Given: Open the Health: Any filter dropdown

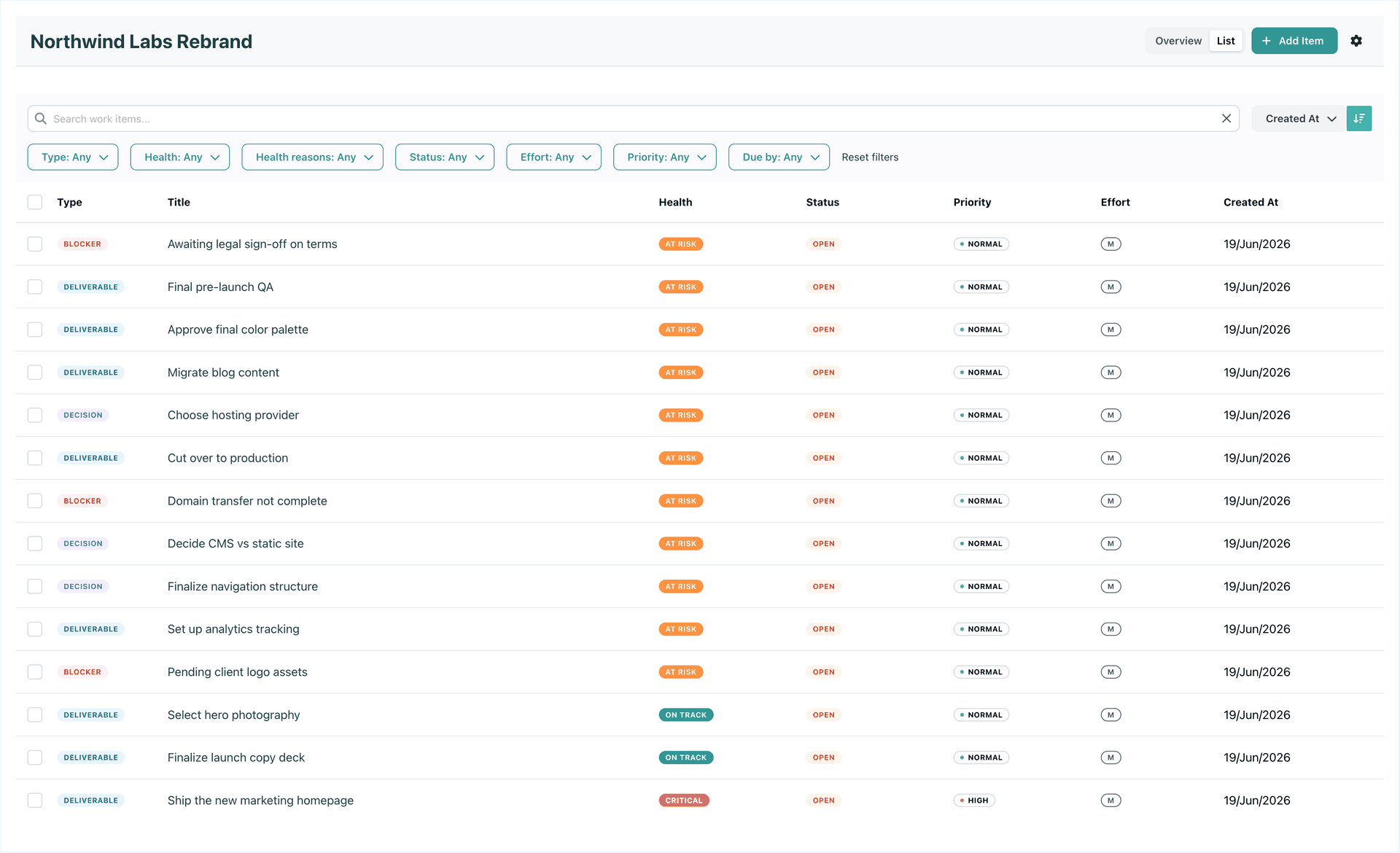Looking at the screenshot, I should click(180, 157).
